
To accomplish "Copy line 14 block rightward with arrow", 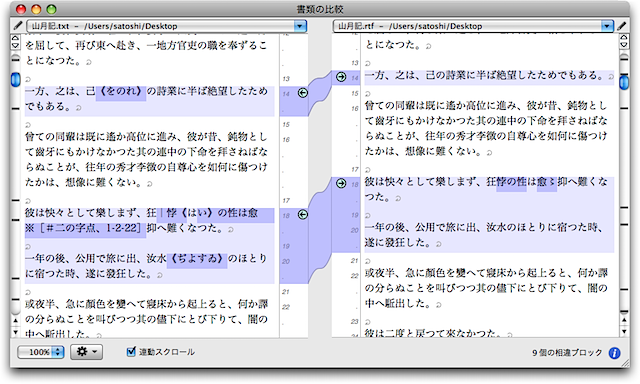I will (341, 77).
